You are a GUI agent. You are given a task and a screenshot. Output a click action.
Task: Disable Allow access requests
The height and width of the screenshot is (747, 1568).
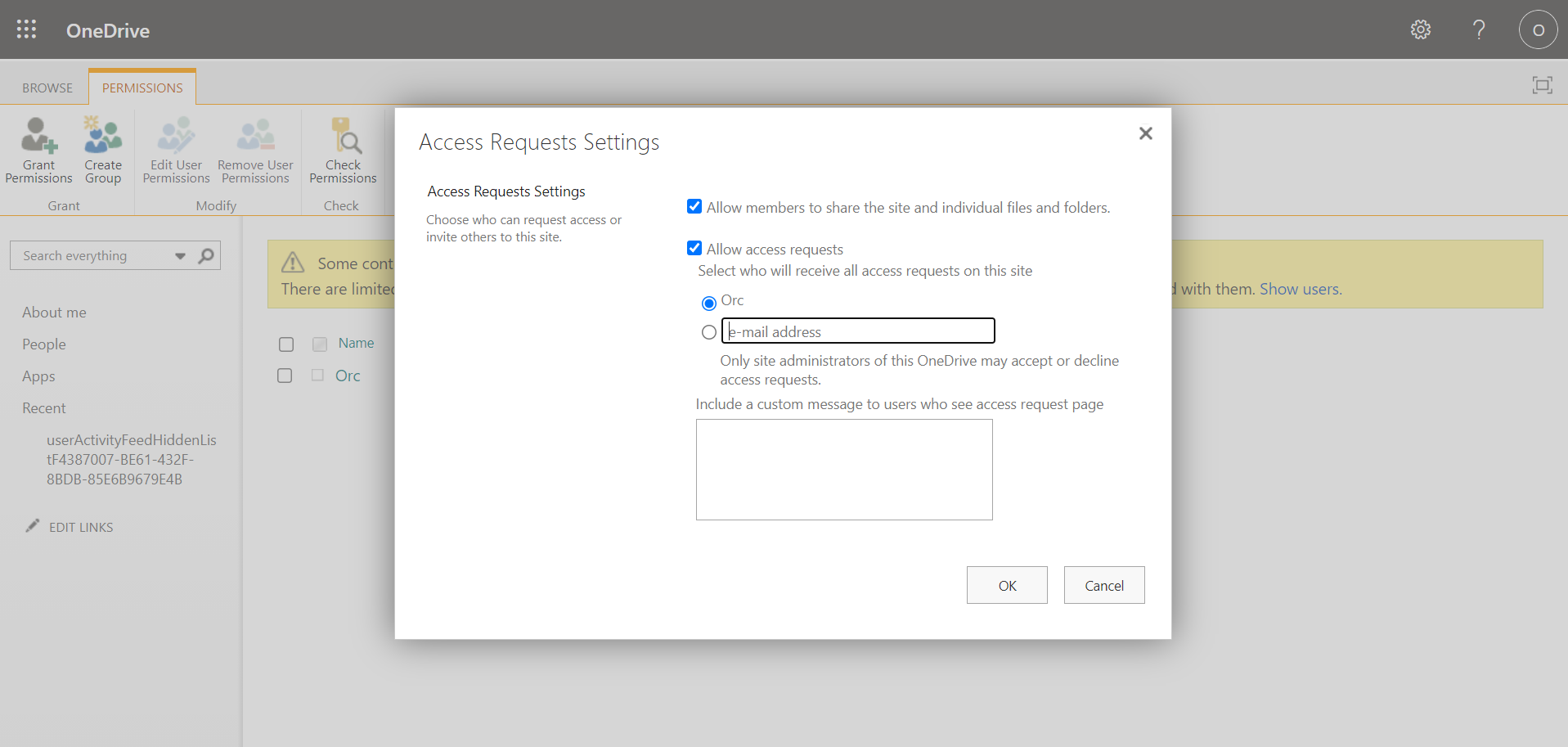694,247
